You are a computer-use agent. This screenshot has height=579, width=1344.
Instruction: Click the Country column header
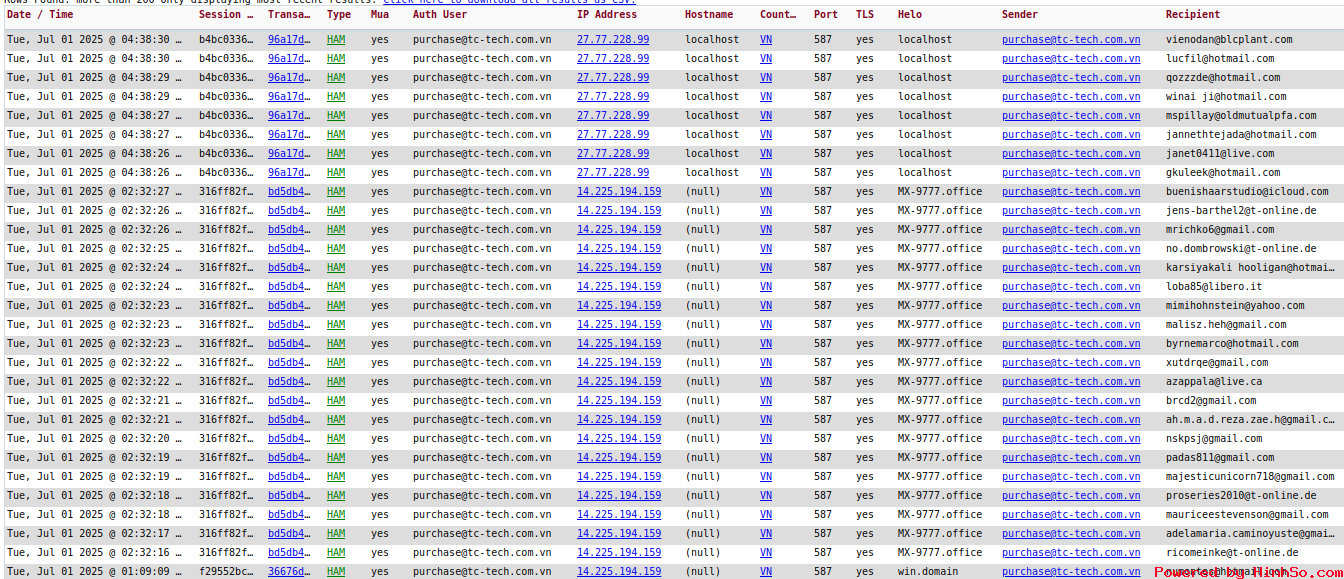[778, 15]
